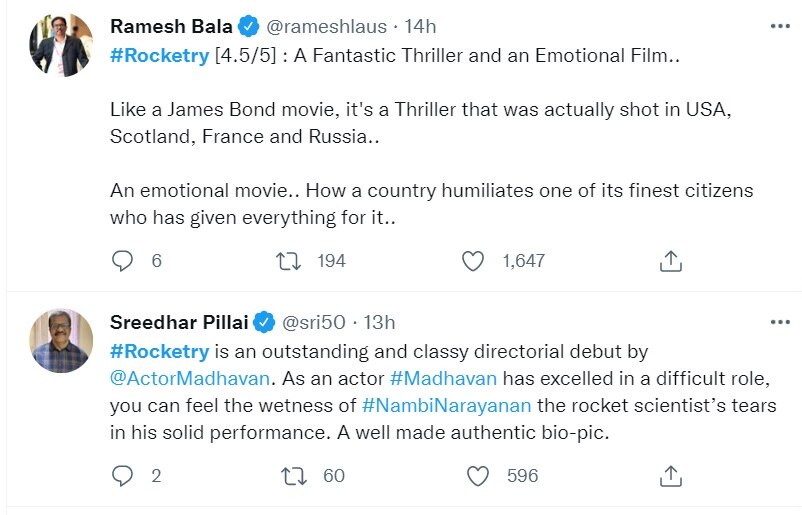Click the 13h timestamp on Sreedhar's tweet

pos(379,322)
